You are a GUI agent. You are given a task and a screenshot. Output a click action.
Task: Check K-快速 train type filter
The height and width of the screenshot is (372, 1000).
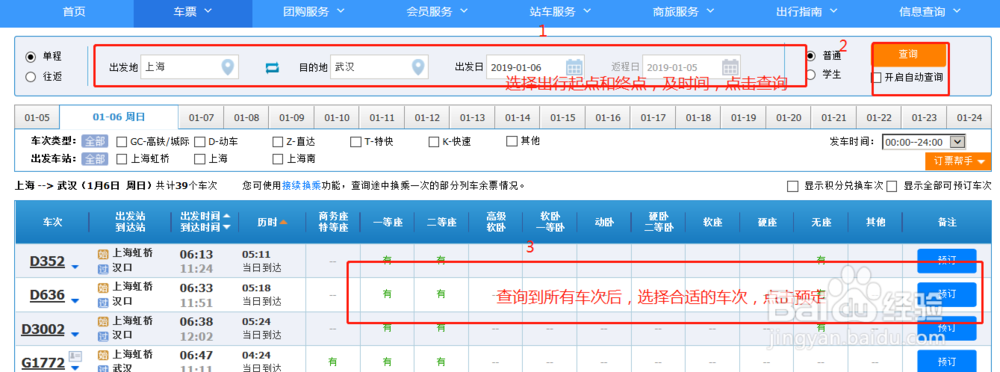(434, 142)
